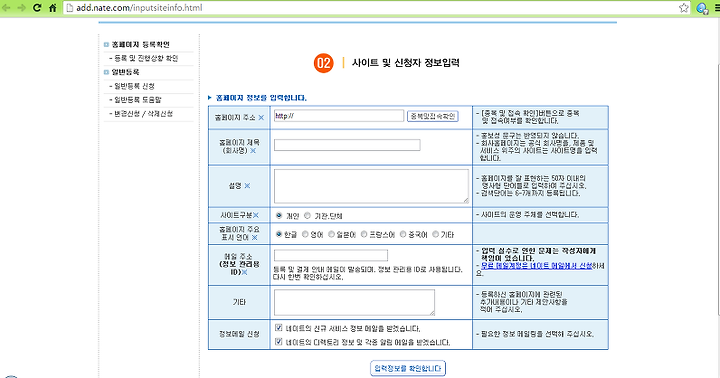
Task: Uncheck 네이트의 디렉토리 정보 알림 메일 checkbox
Action: pos(279,342)
